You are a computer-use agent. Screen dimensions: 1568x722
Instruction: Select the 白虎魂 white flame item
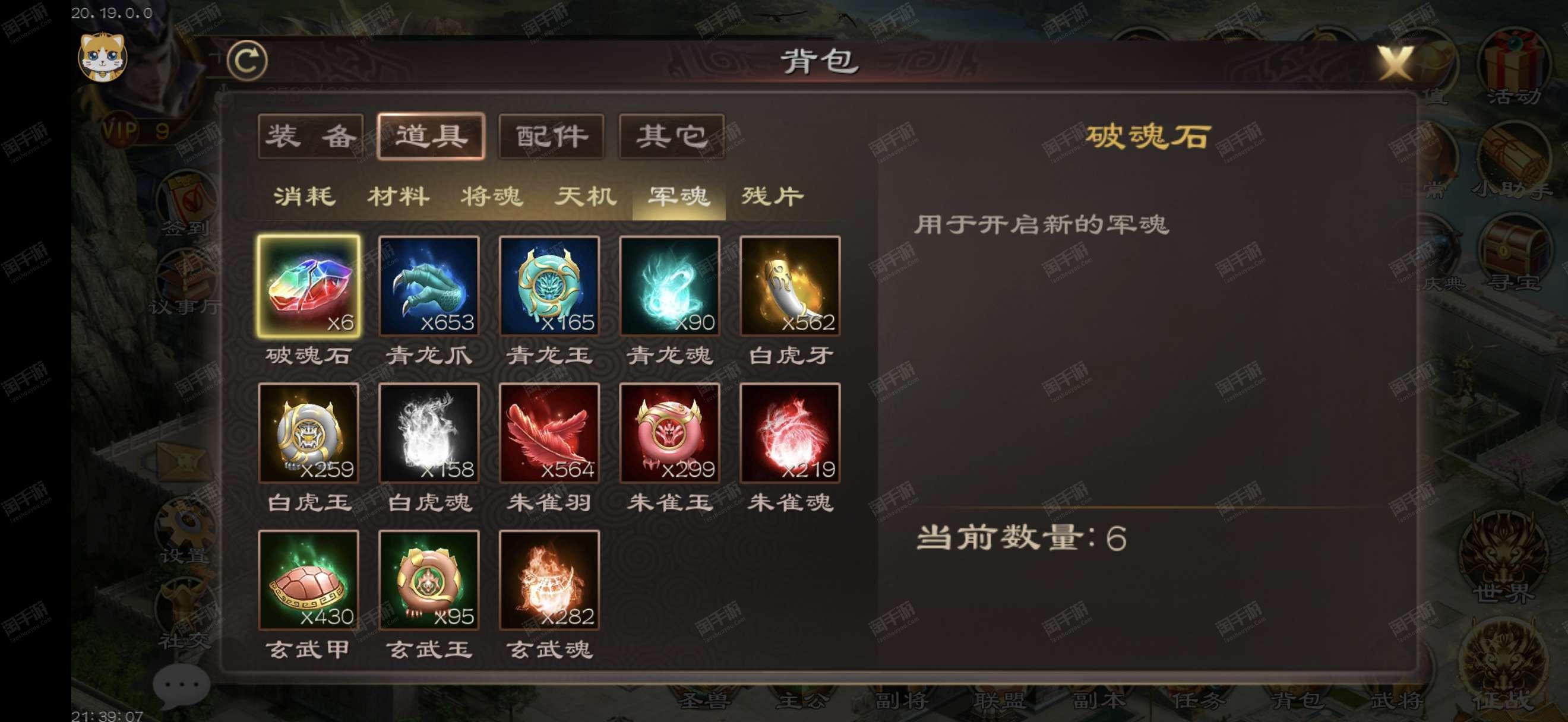[x=428, y=433]
